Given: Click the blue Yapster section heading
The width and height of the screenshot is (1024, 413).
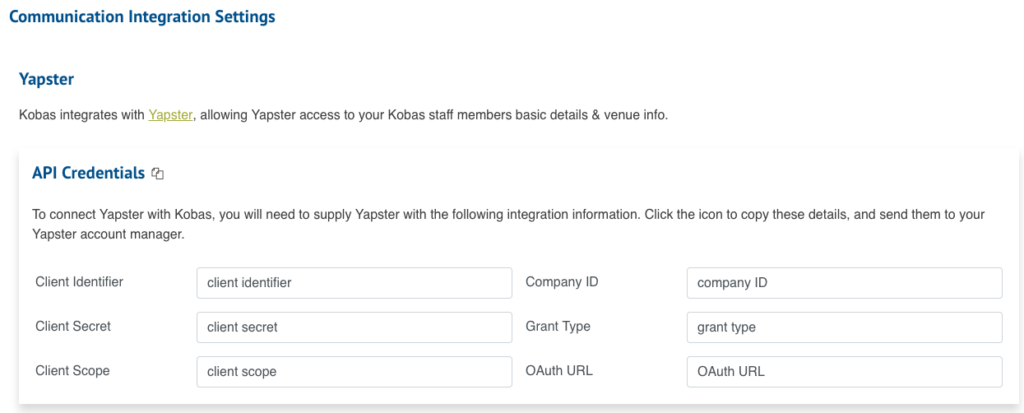Looking at the screenshot, I should 46,80.
